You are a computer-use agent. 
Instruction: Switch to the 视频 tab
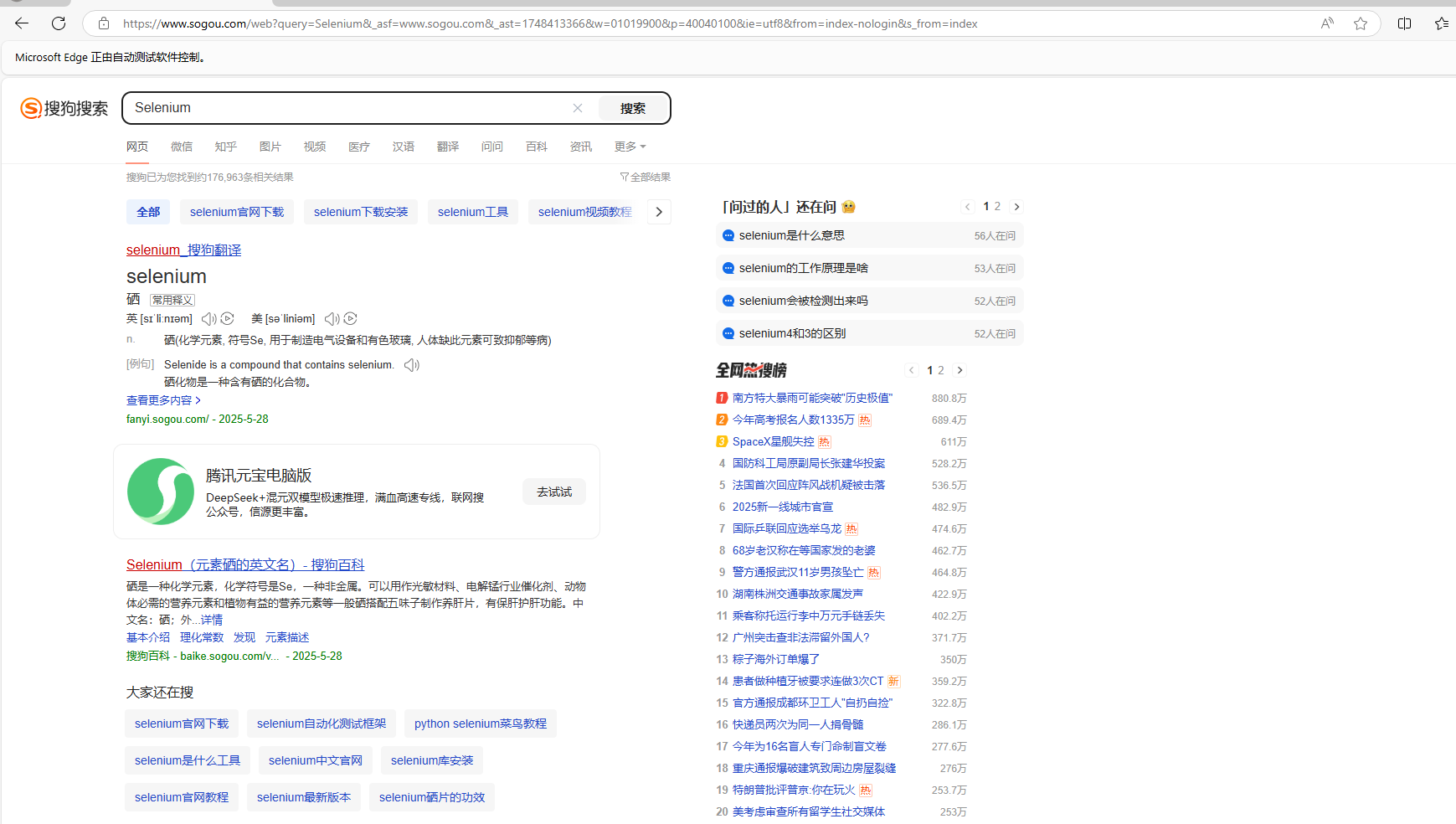315,147
